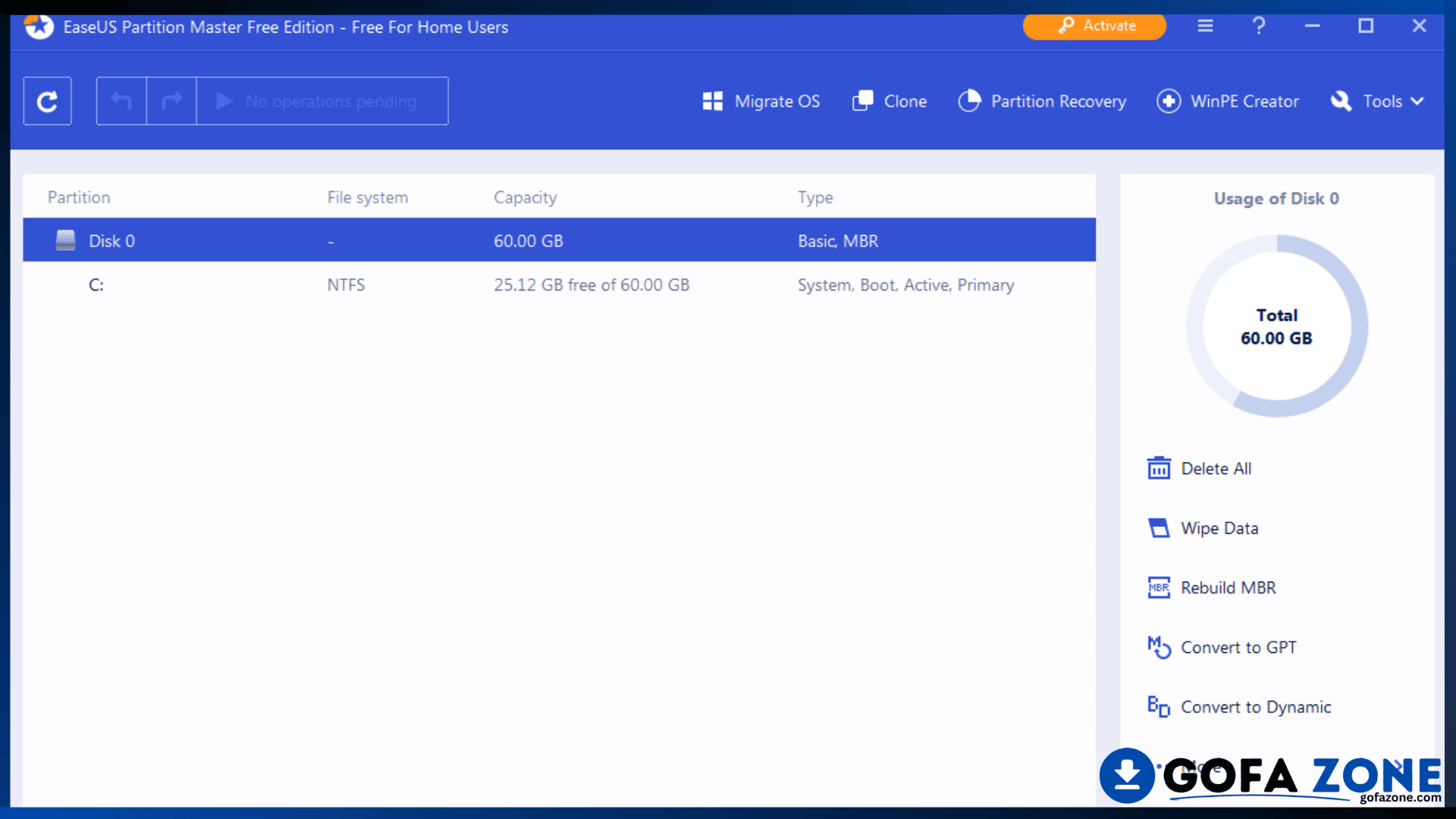
Task: Close the EaseUS Partition Master window
Action: pyautogui.click(x=1419, y=26)
